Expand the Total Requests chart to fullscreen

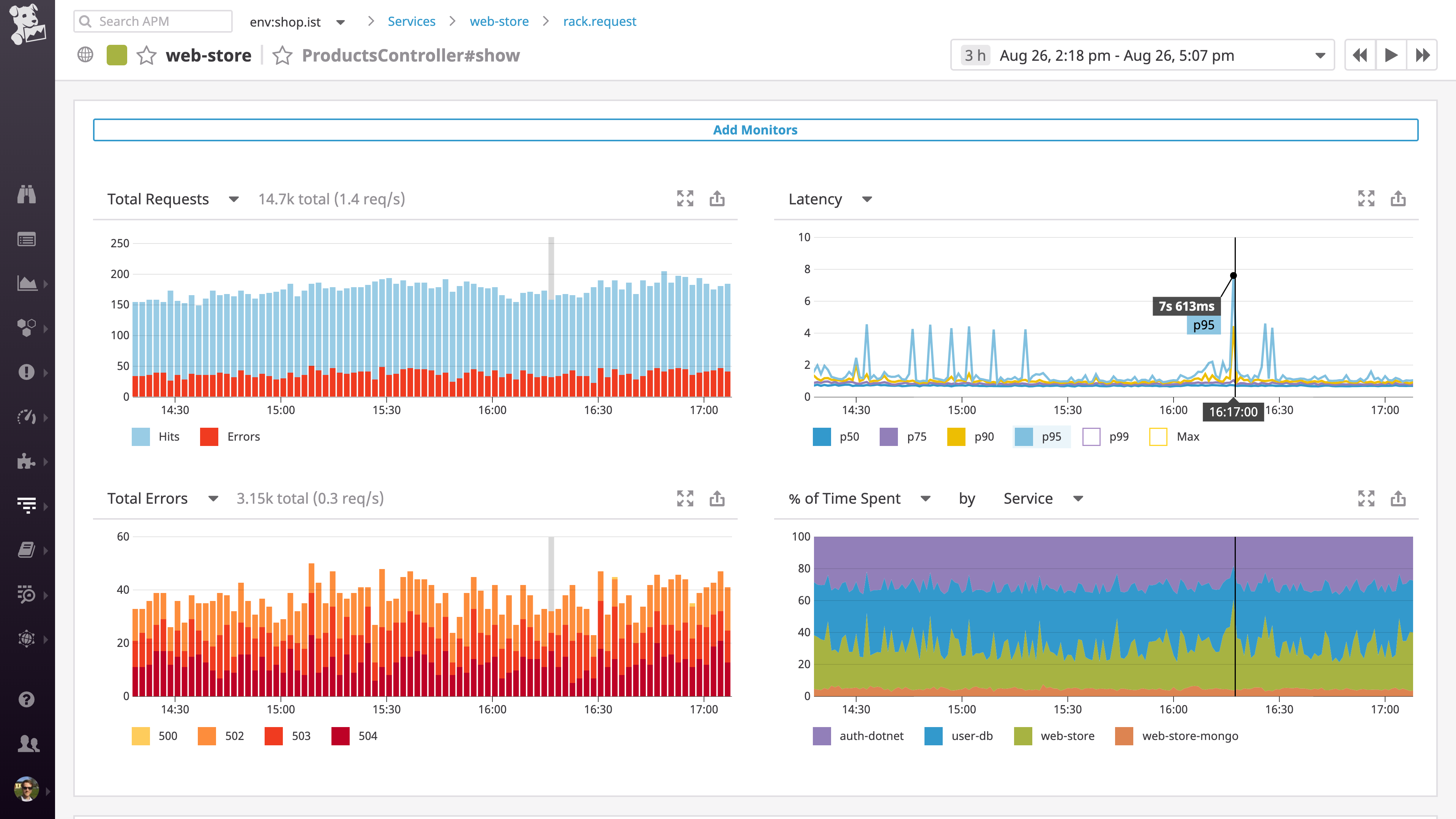[686, 199]
